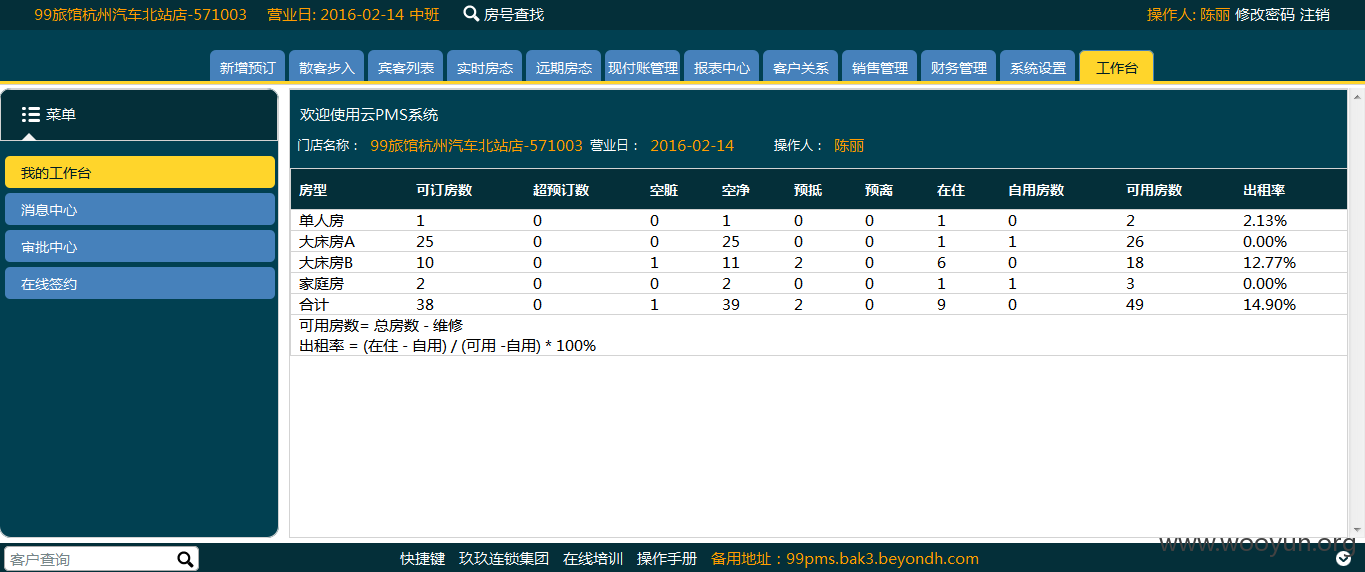Click the 修改密码 link
This screenshot has height=572, width=1365.
1265,14
